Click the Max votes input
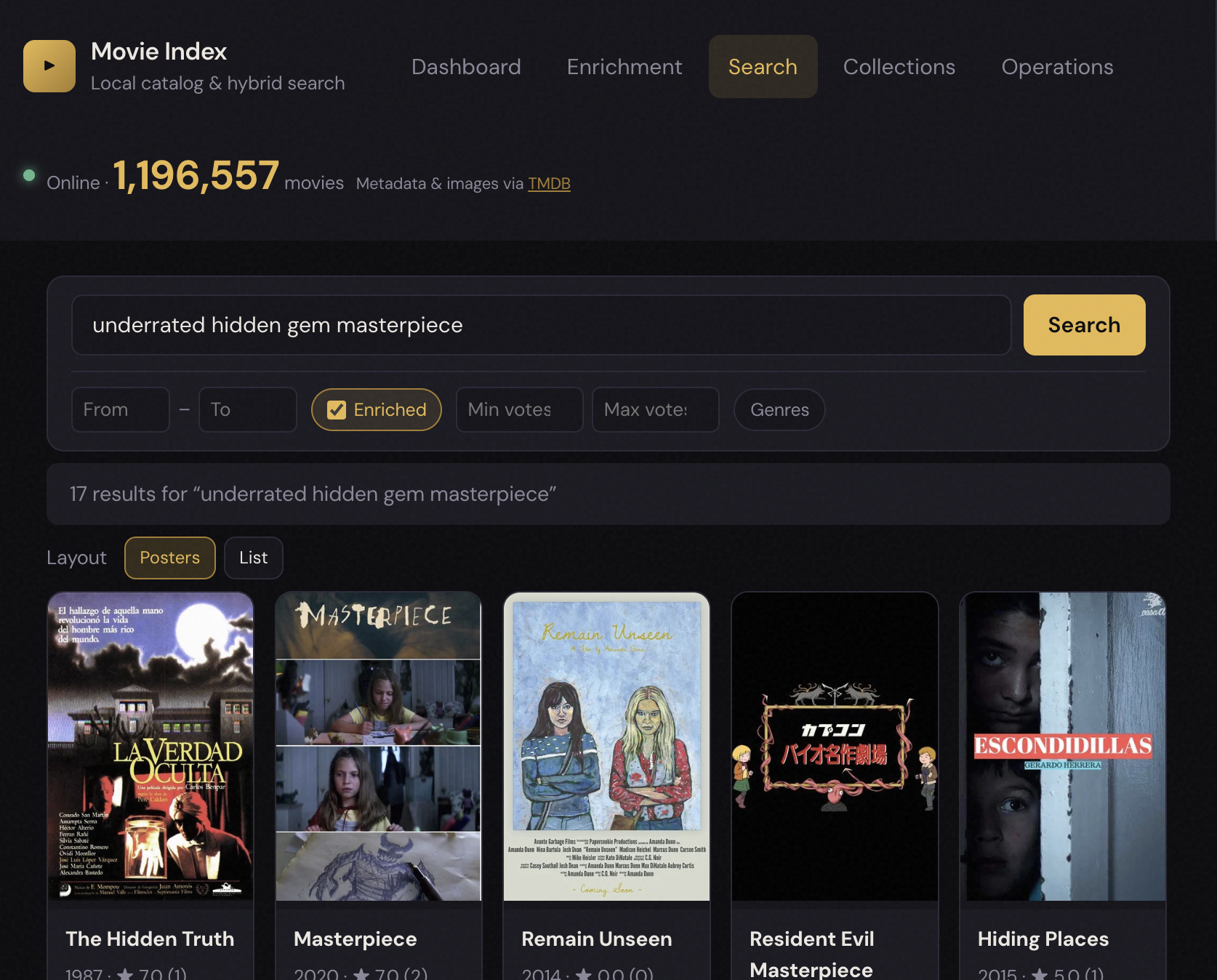The height and width of the screenshot is (980, 1217). tap(655, 410)
